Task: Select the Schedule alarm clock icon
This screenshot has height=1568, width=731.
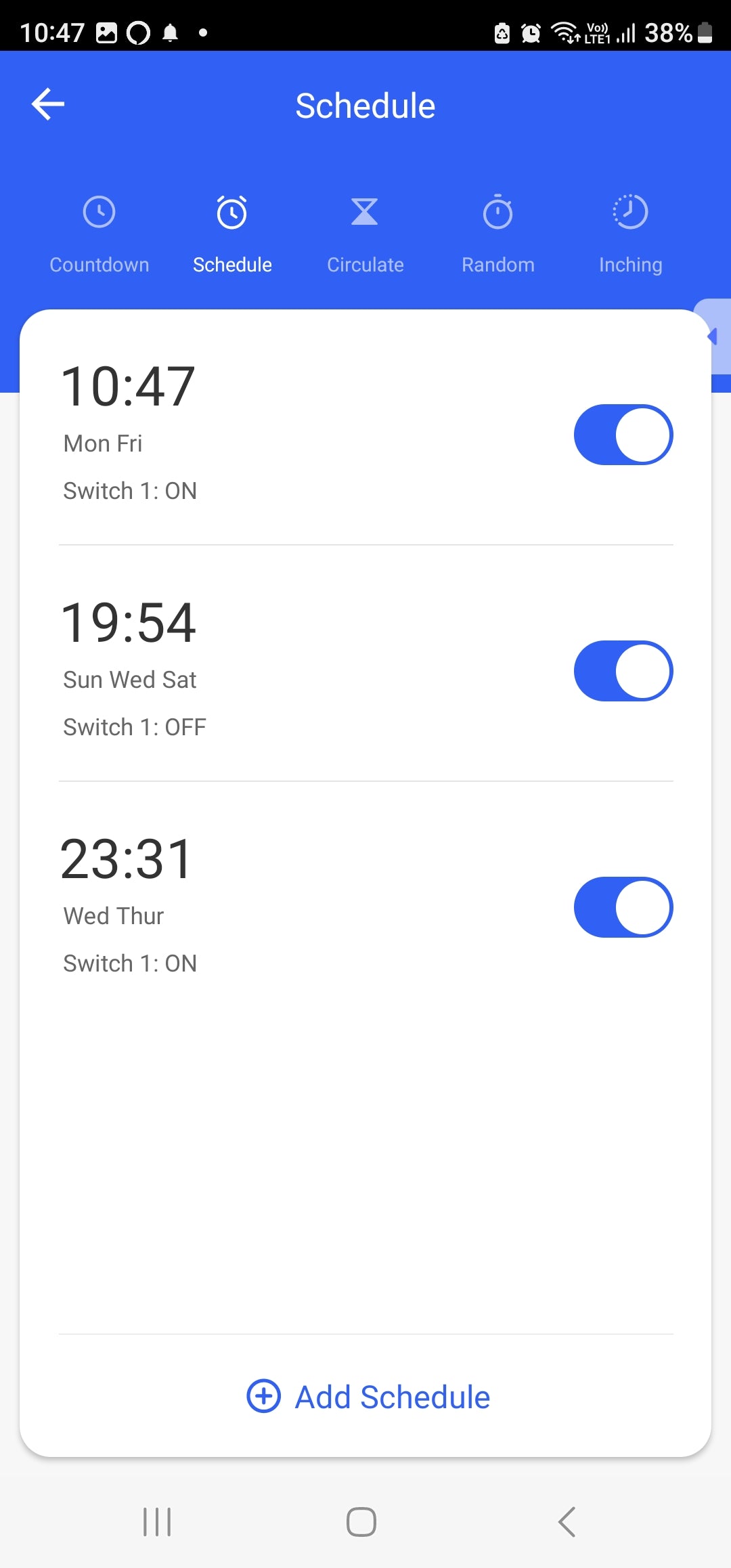Action: click(232, 213)
